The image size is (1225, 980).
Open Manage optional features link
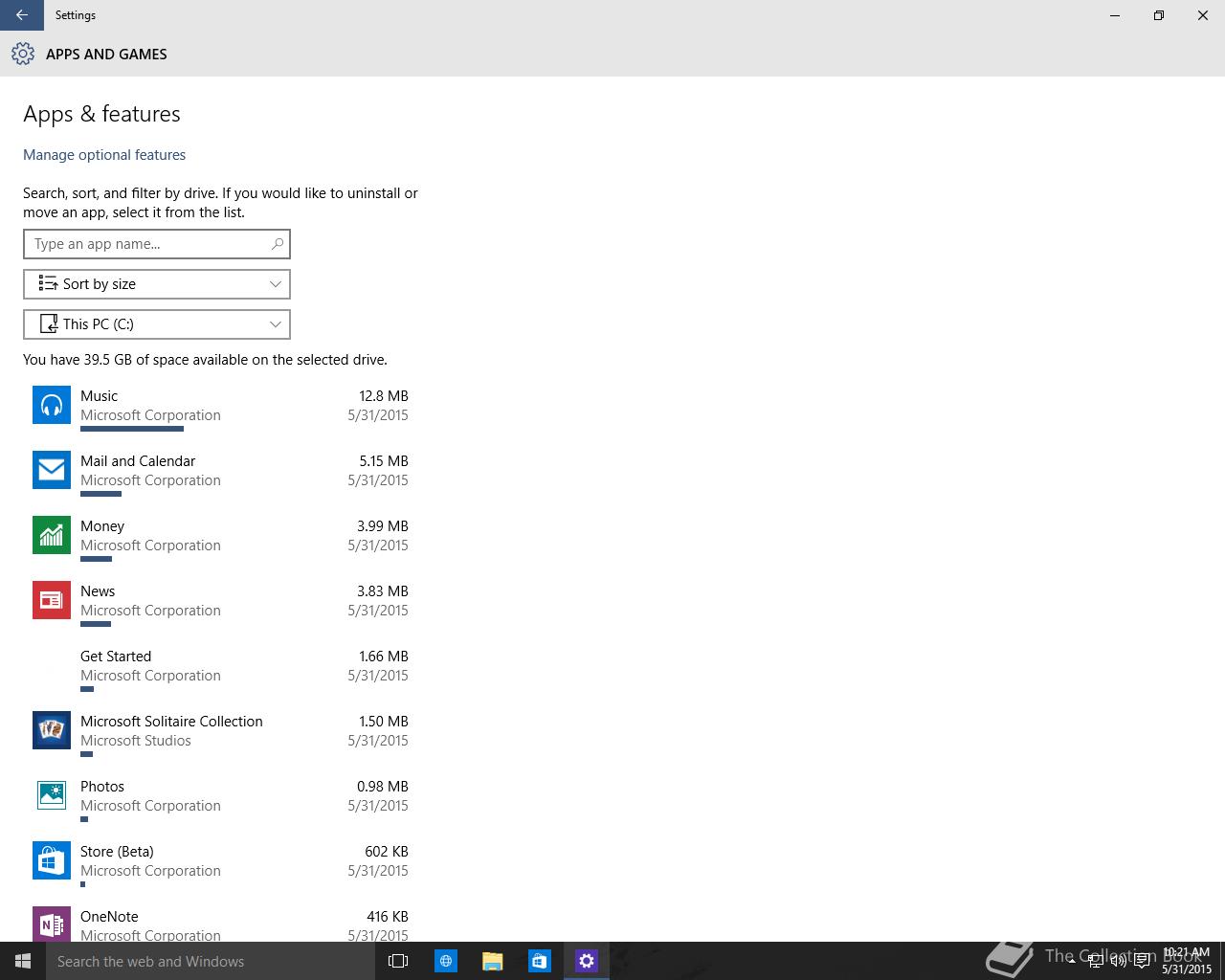[x=104, y=155]
